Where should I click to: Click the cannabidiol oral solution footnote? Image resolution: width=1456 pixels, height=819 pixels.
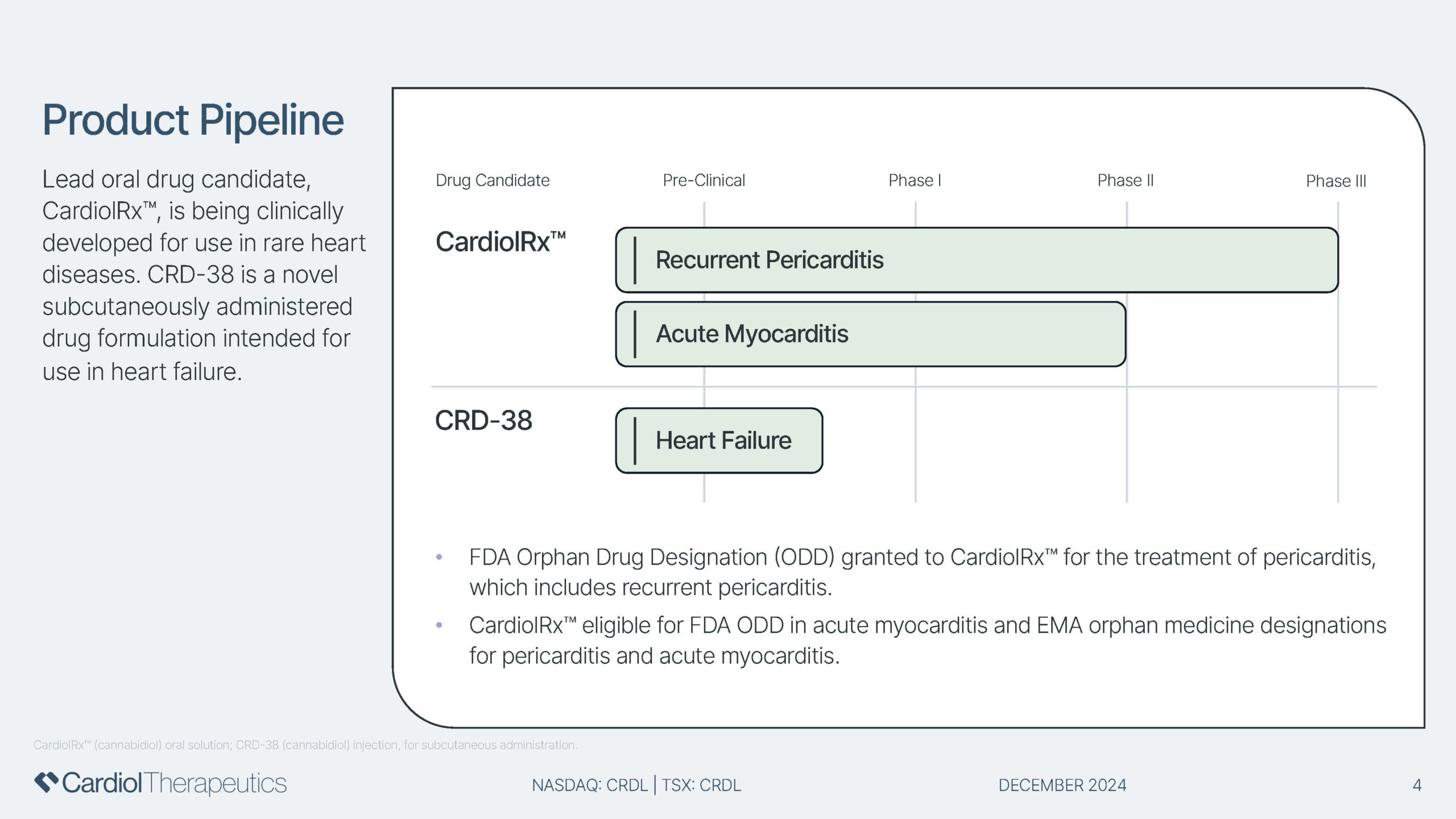pyautogui.click(x=305, y=744)
